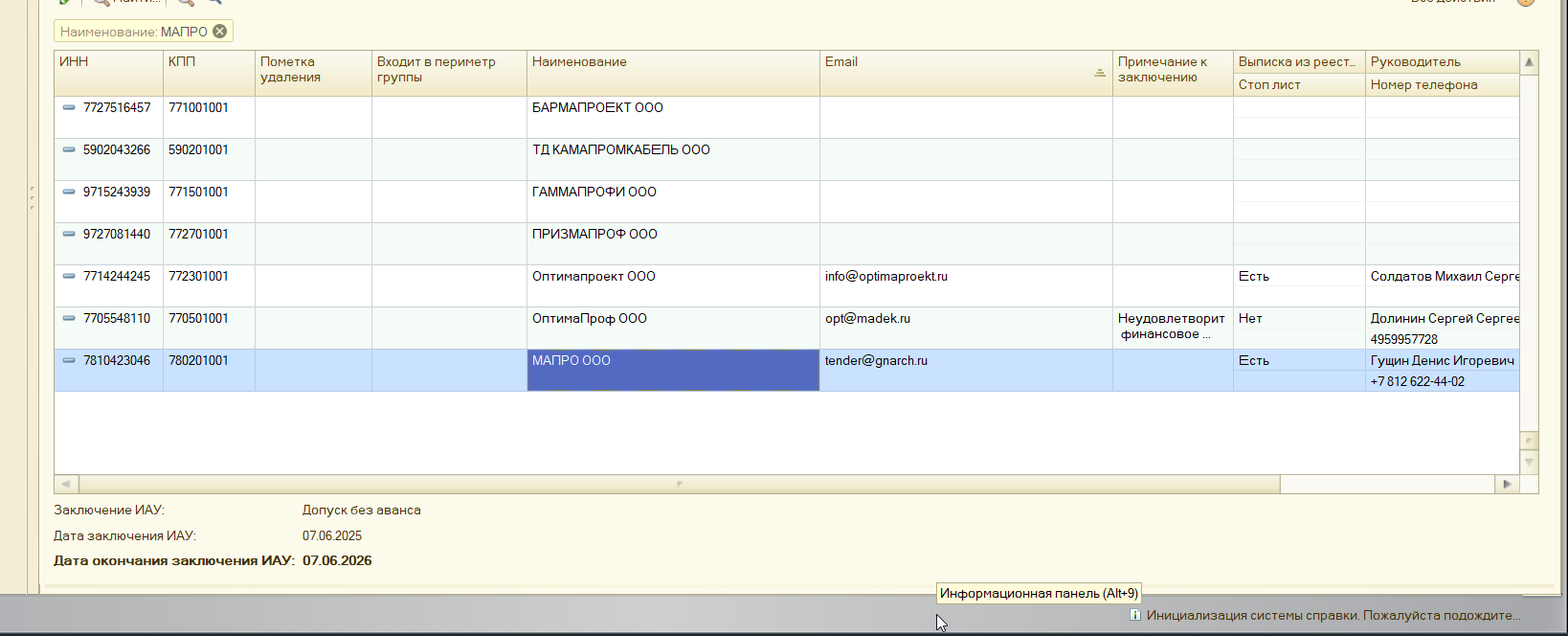
Task: Click the info icon in the status bar
Action: click(x=1134, y=615)
